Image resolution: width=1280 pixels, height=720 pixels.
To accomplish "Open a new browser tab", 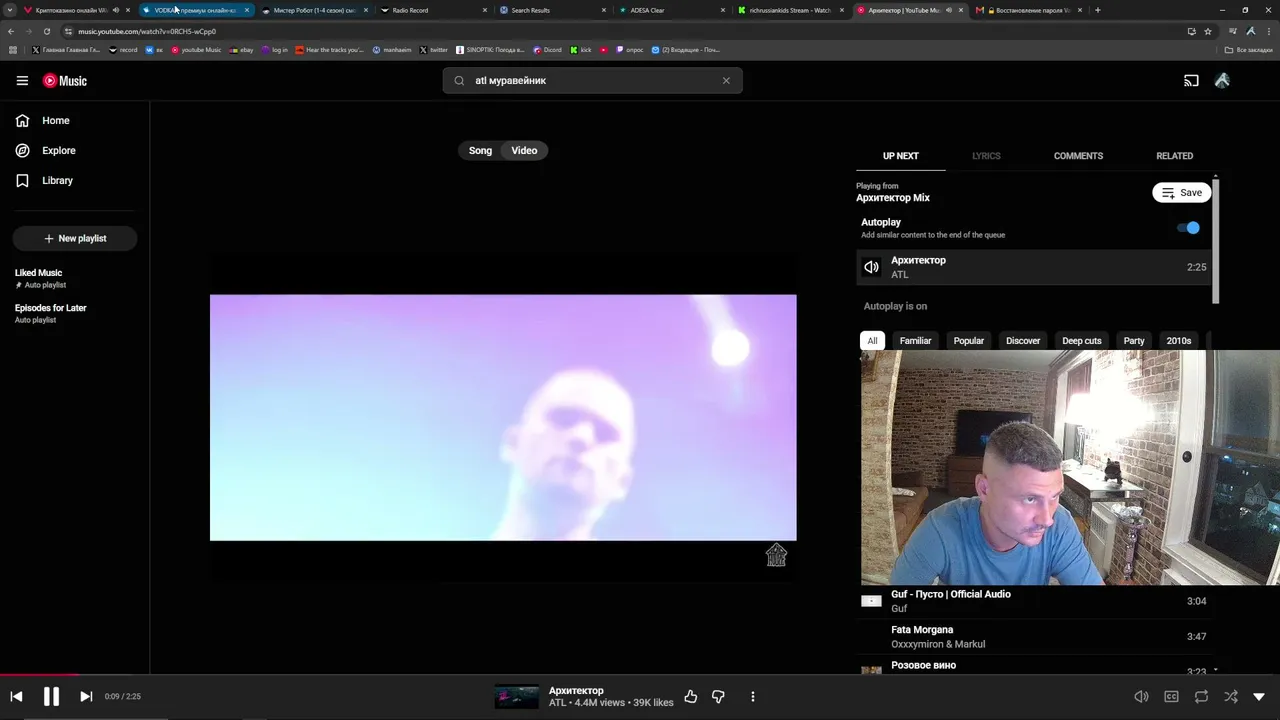I will tap(1097, 10).
